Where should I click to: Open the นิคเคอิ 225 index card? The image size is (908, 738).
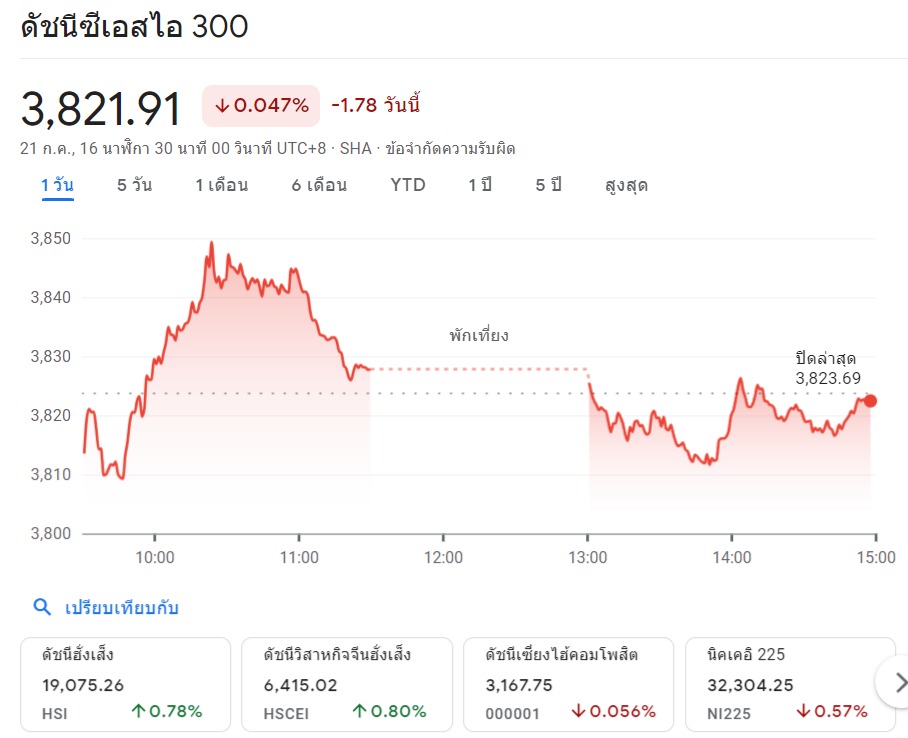click(x=790, y=683)
